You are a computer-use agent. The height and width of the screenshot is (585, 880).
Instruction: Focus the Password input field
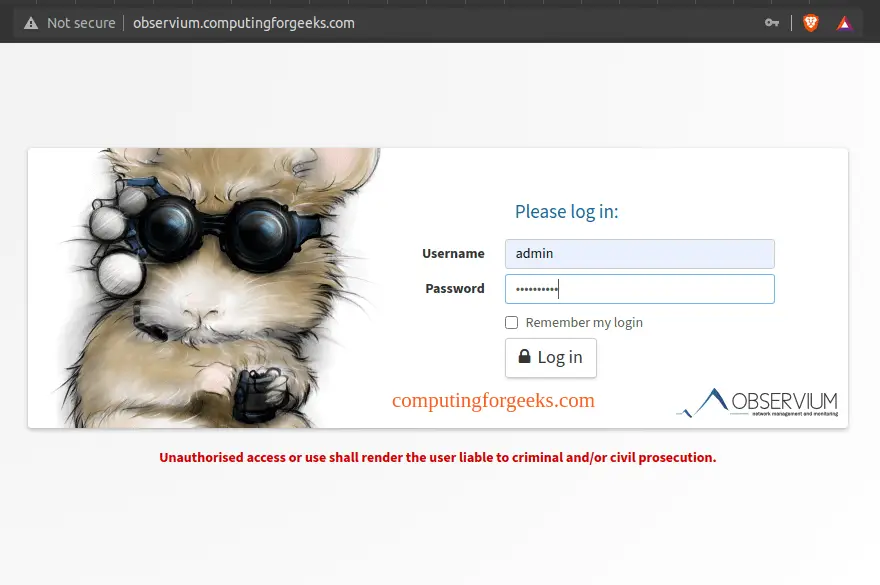(640, 289)
